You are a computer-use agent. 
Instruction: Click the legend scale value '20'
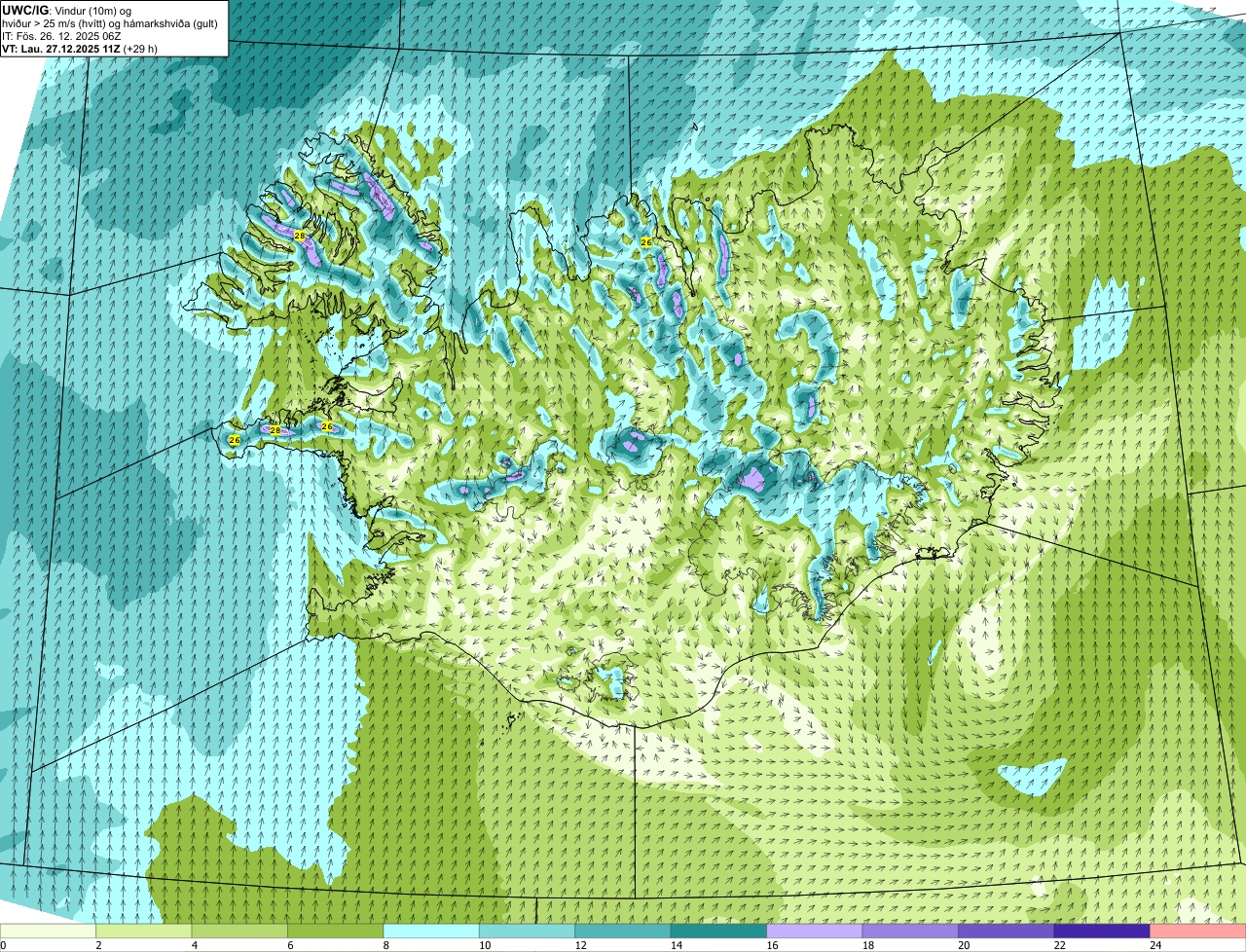point(964,945)
